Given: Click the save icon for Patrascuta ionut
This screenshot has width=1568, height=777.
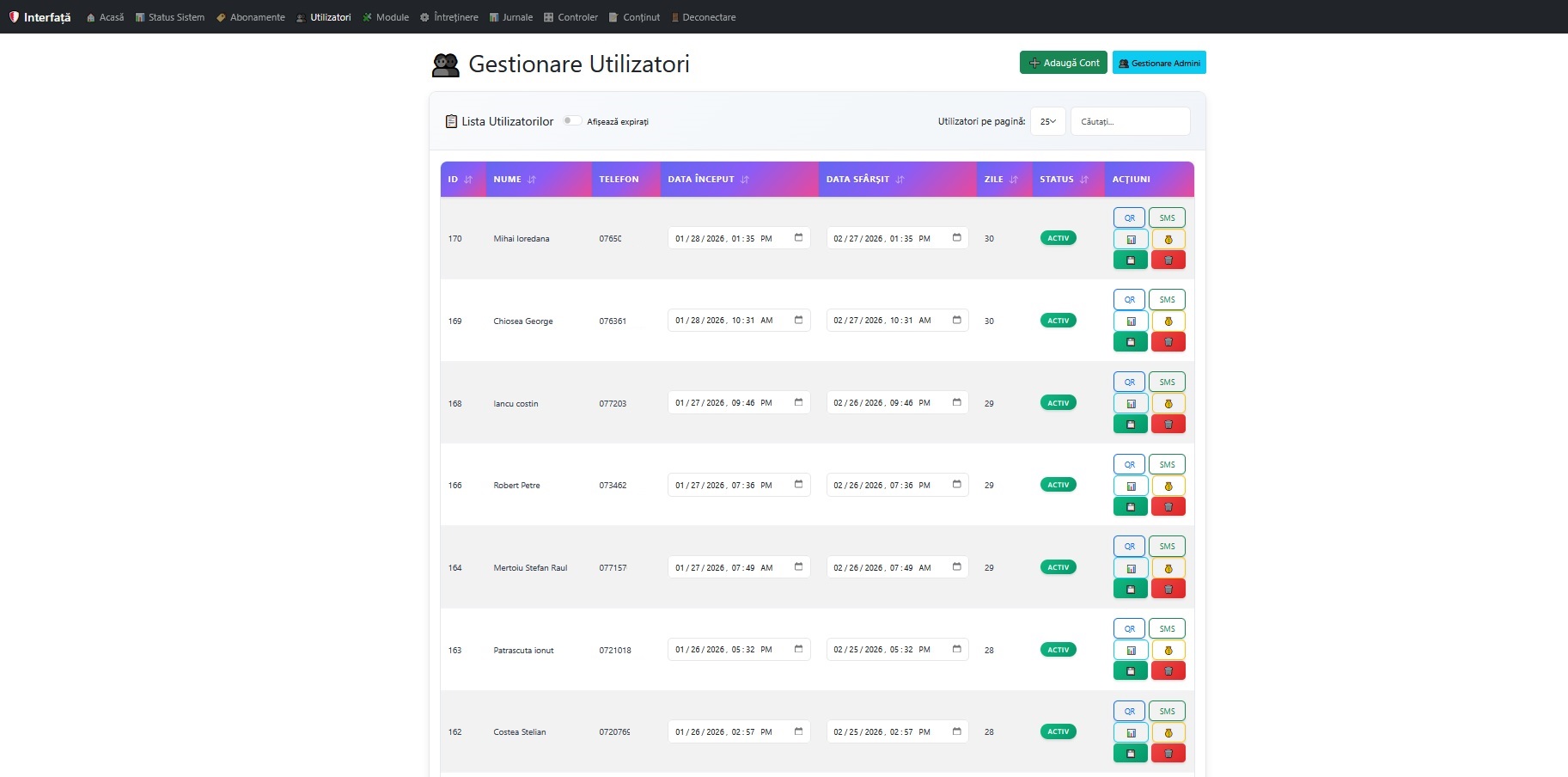Looking at the screenshot, I should tap(1130, 671).
